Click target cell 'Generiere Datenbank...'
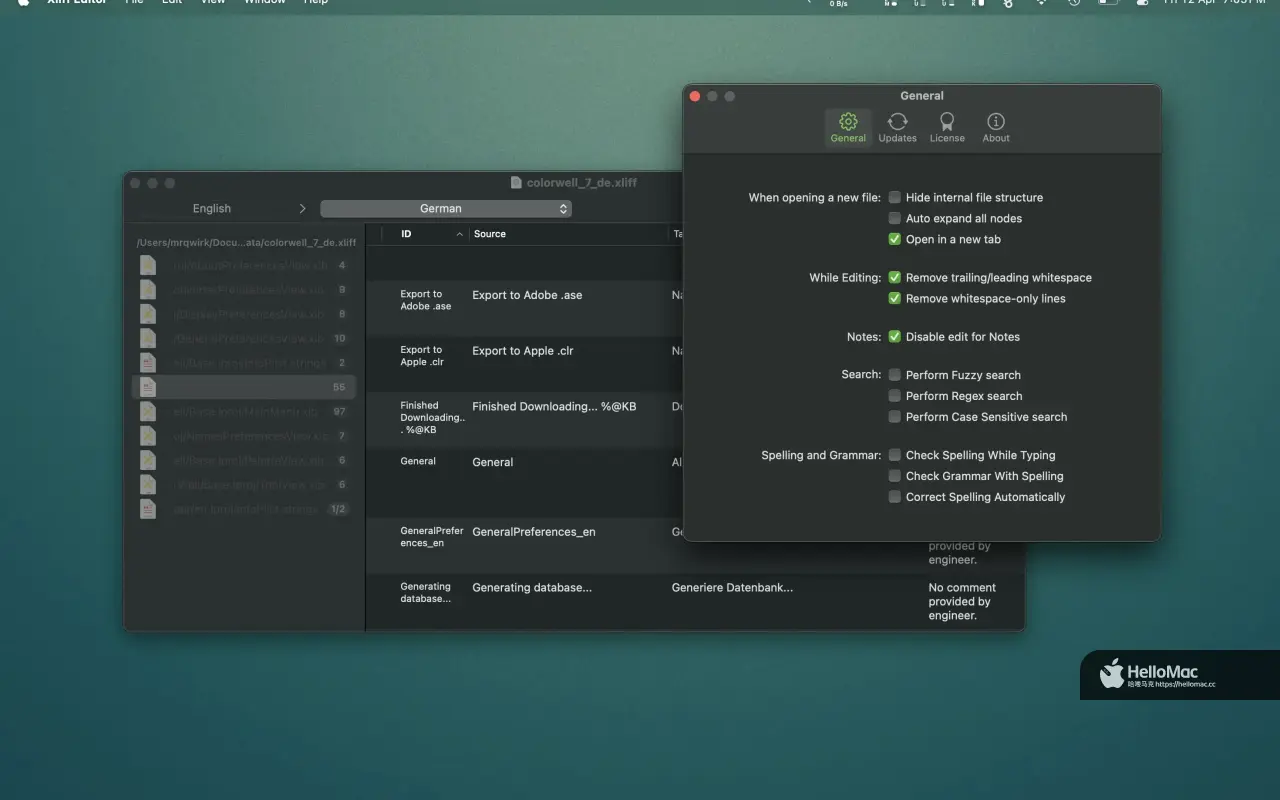Image resolution: width=1280 pixels, height=800 pixels. 732,588
